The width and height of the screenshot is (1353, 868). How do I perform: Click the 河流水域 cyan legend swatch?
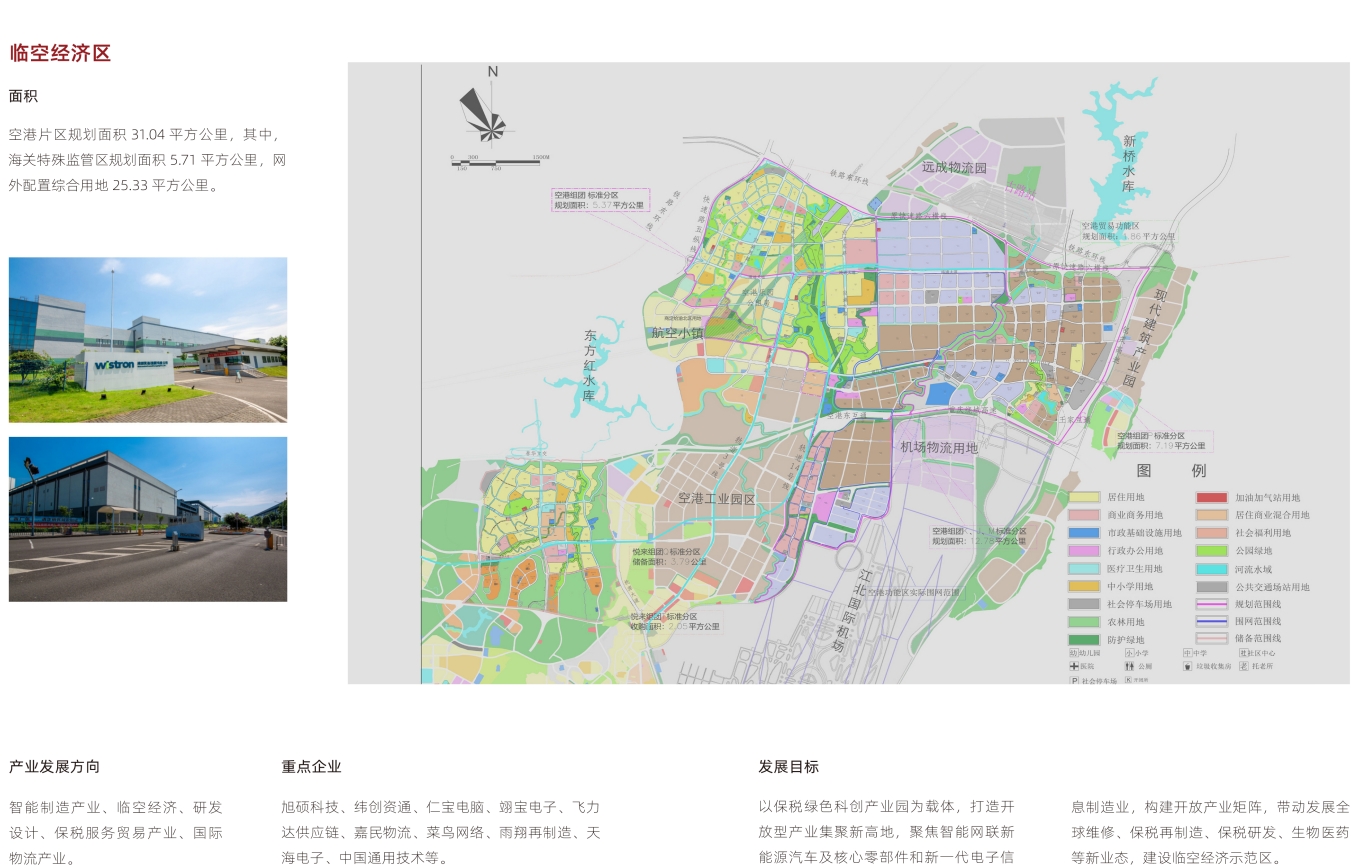(1212, 569)
